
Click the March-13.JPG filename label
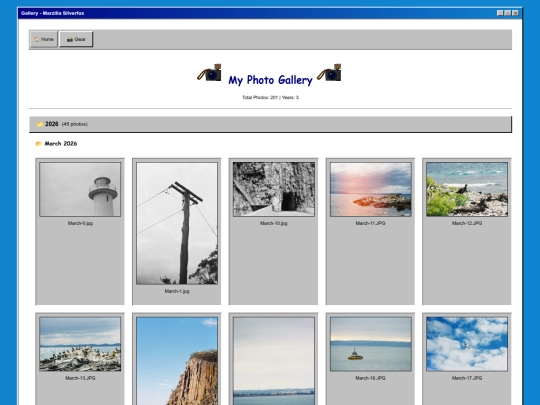(x=80, y=378)
